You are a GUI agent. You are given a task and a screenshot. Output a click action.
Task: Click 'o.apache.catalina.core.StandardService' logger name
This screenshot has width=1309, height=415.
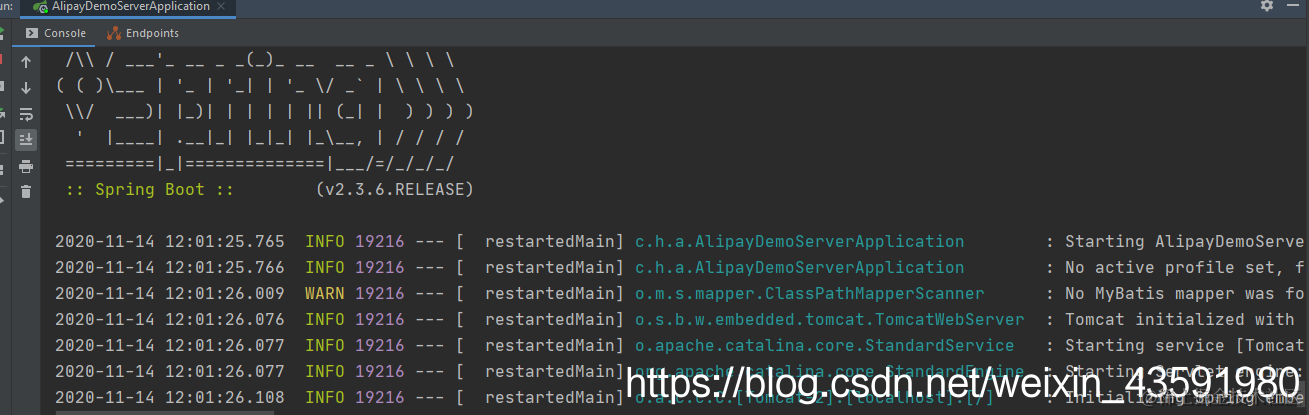tap(825, 345)
